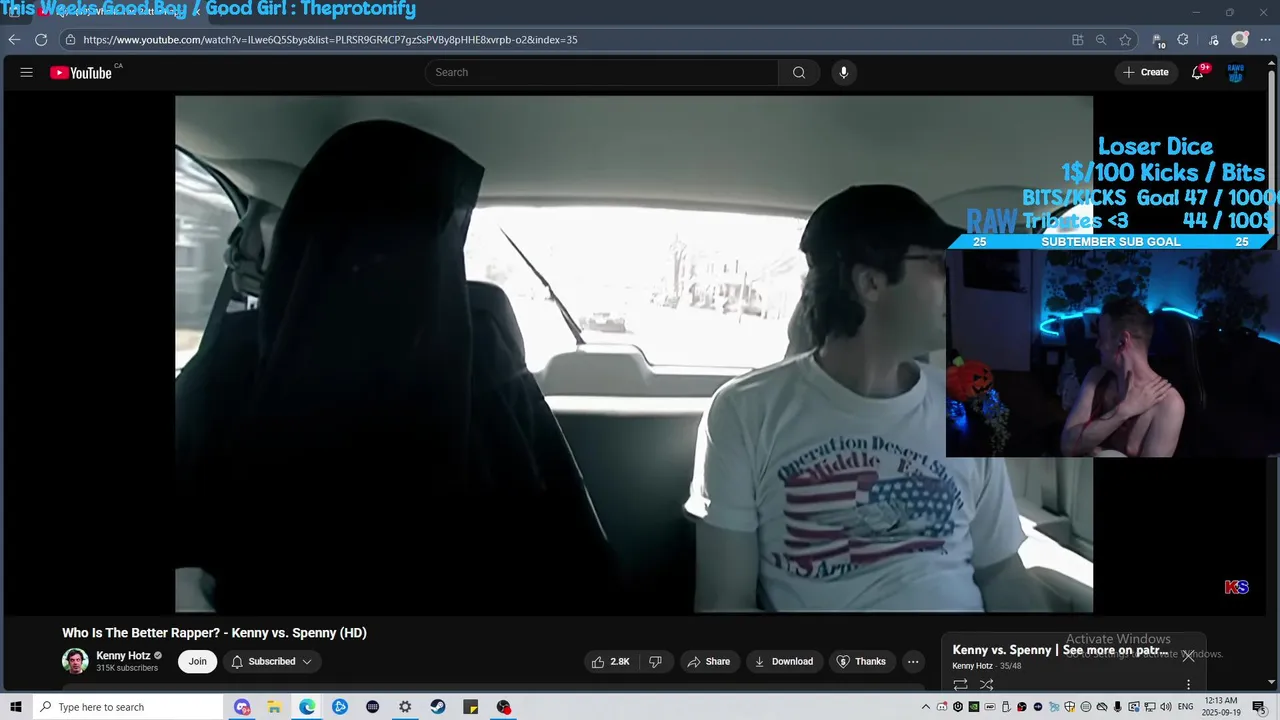Open NVIDIA tray icon
Image resolution: width=1280 pixels, height=720 pixels.
974,707
